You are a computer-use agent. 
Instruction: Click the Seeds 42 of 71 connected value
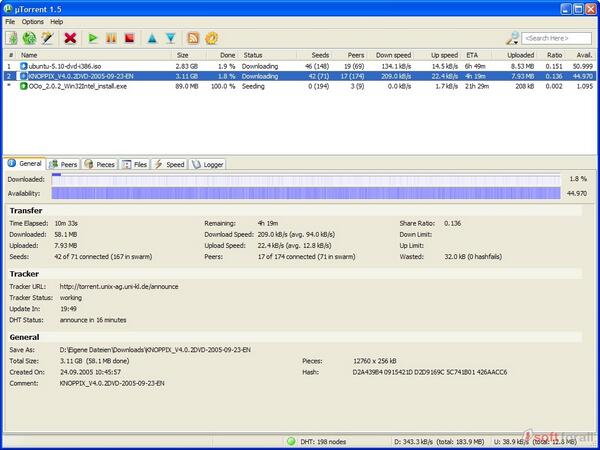[103, 256]
